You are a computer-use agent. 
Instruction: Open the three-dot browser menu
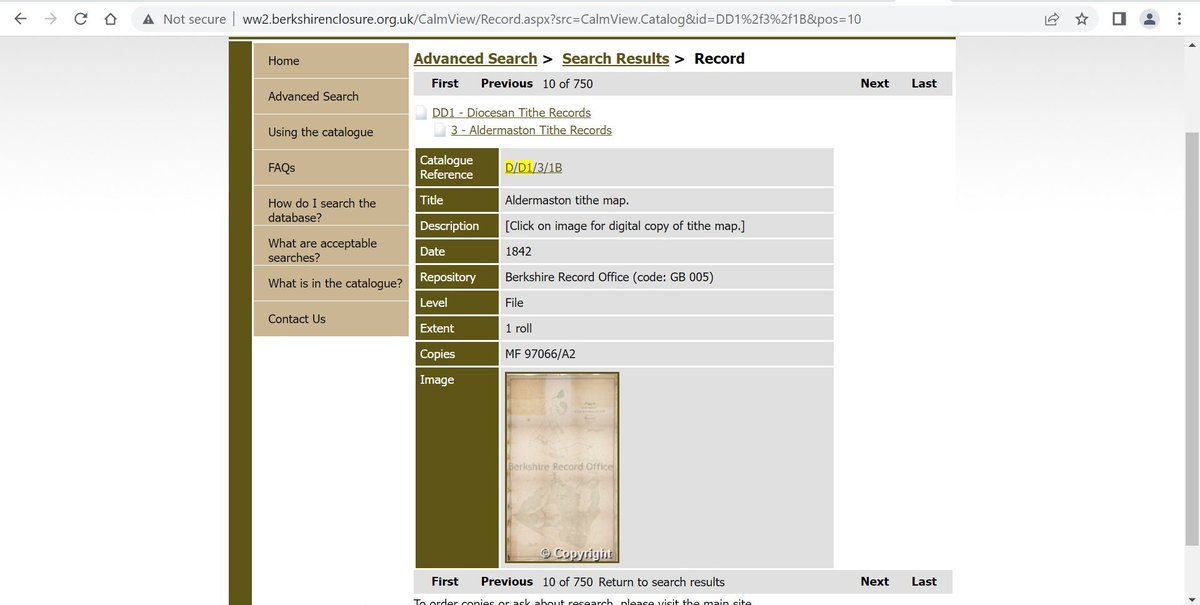pos(1178,18)
